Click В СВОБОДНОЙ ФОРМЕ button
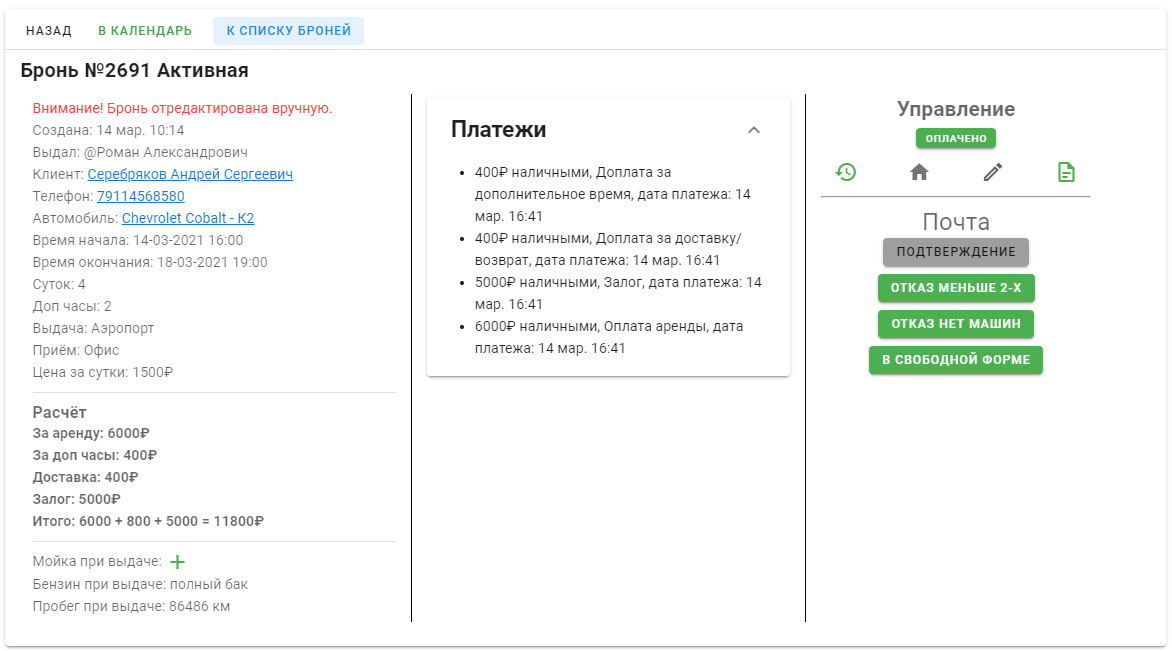 pyautogui.click(x=955, y=360)
